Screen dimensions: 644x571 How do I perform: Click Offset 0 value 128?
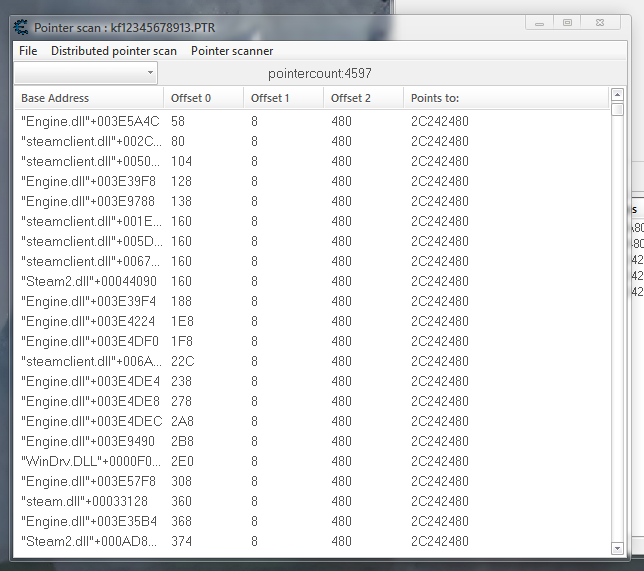(x=181, y=181)
